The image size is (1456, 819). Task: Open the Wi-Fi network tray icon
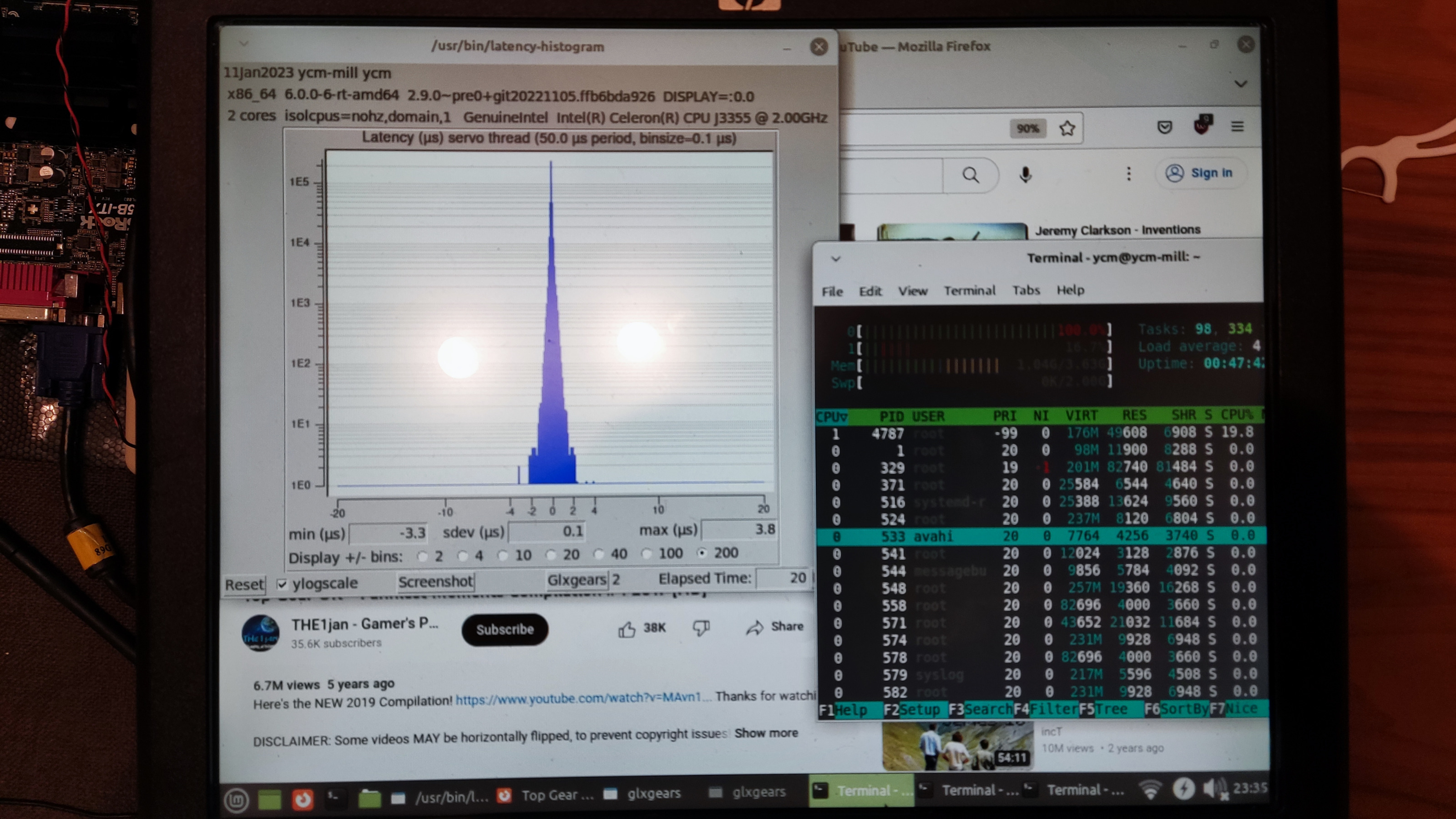(1150, 789)
